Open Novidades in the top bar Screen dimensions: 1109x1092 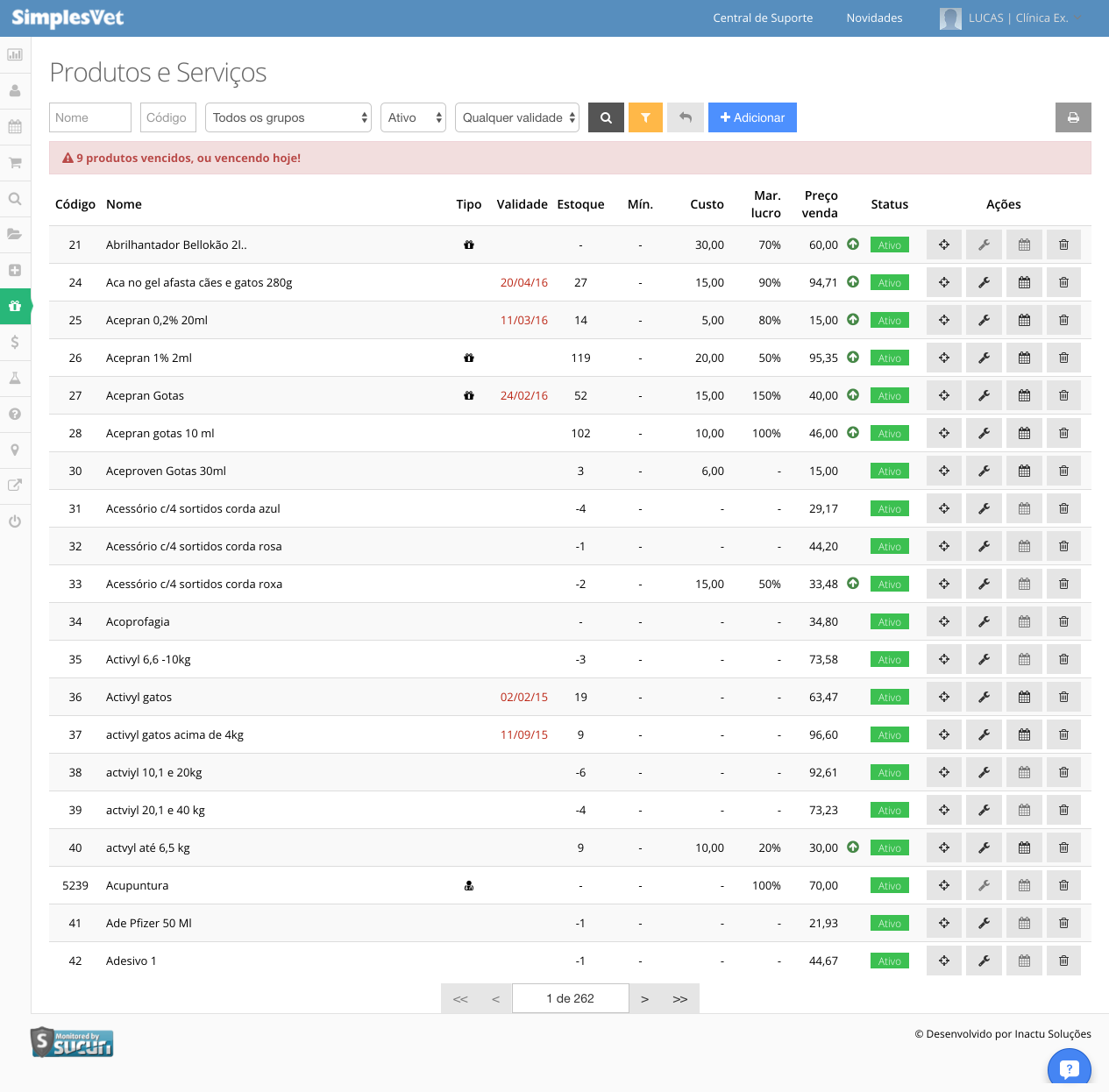[874, 18]
